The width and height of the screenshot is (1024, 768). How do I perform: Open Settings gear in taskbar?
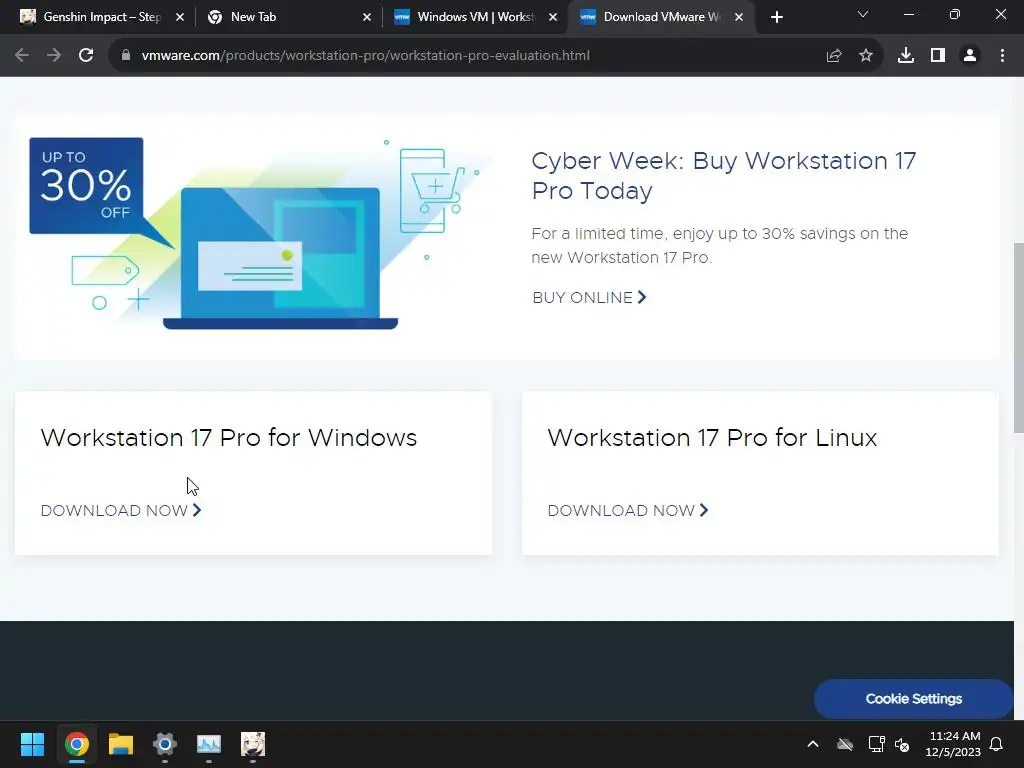(x=165, y=744)
